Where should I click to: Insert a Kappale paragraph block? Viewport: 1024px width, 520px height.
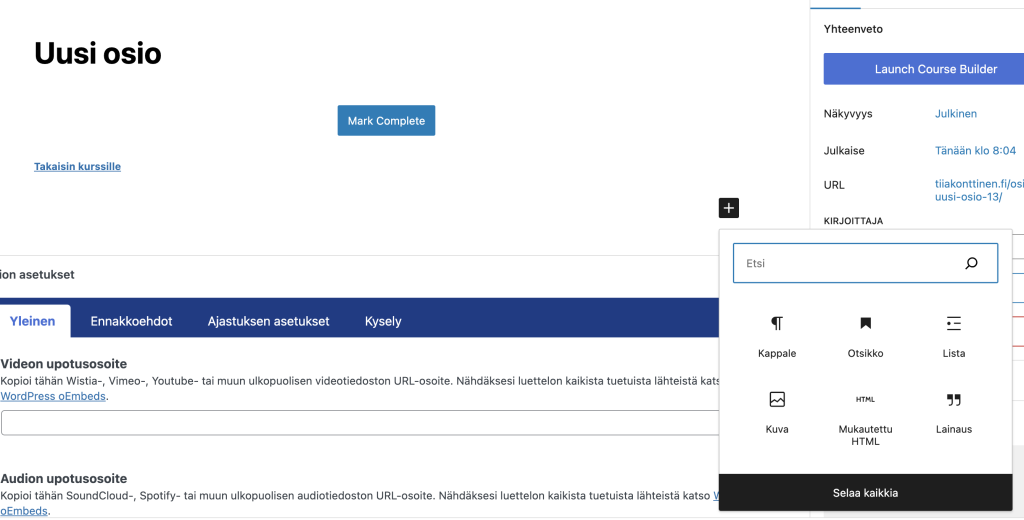(777, 335)
